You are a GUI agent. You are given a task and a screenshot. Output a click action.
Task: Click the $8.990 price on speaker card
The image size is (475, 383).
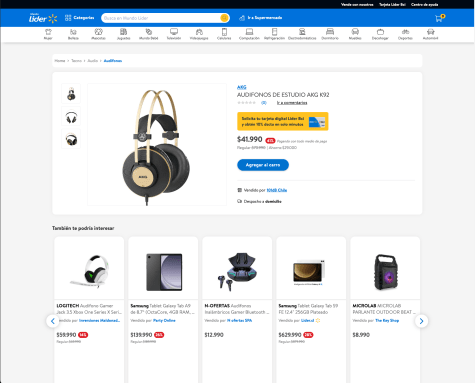(x=361, y=335)
